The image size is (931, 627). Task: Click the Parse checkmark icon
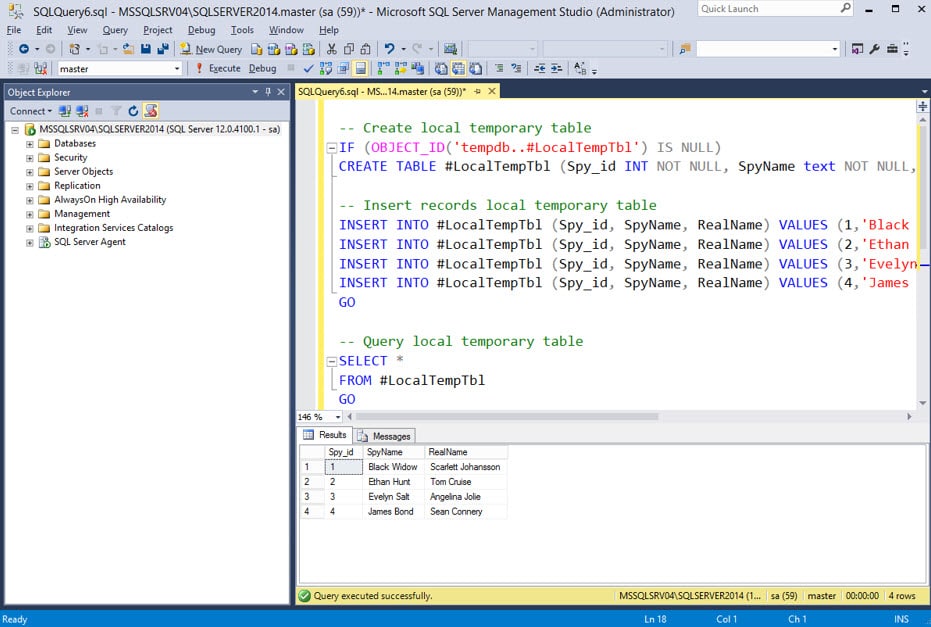pyautogui.click(x=308, y=68)
